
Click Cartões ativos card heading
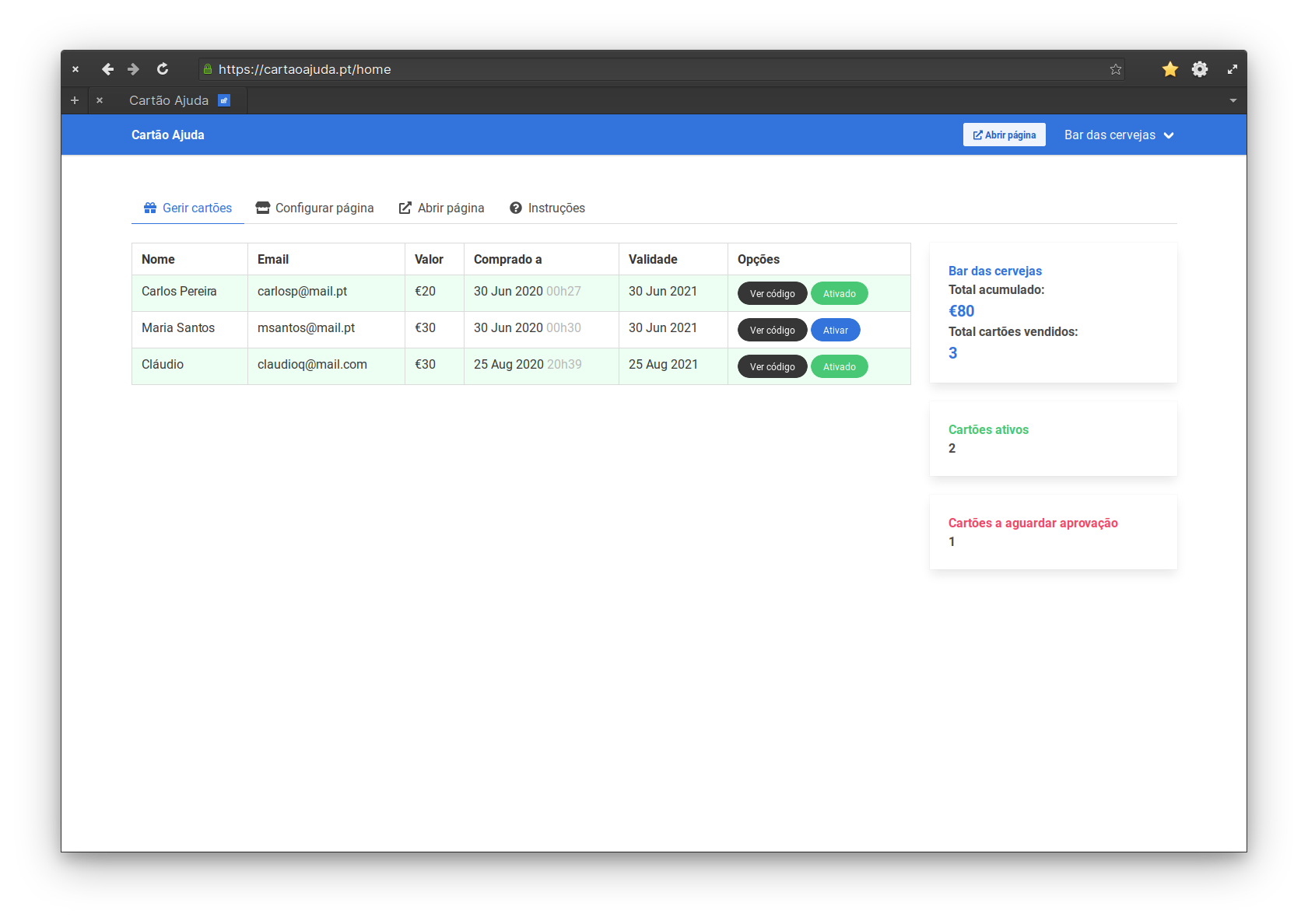(x=988, y=429)
